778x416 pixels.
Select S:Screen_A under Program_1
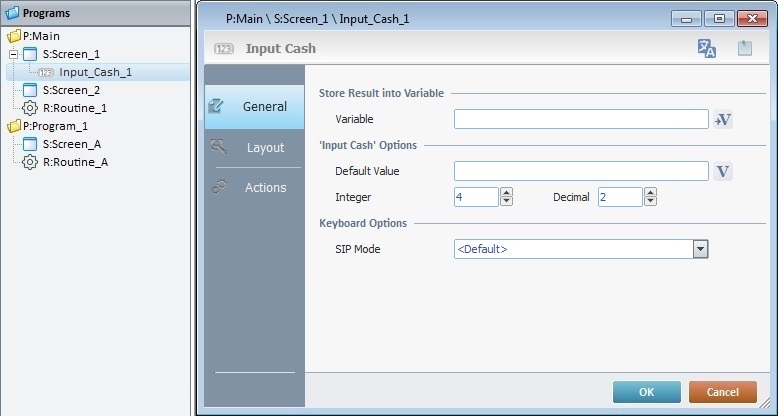[x=71, y=144]
